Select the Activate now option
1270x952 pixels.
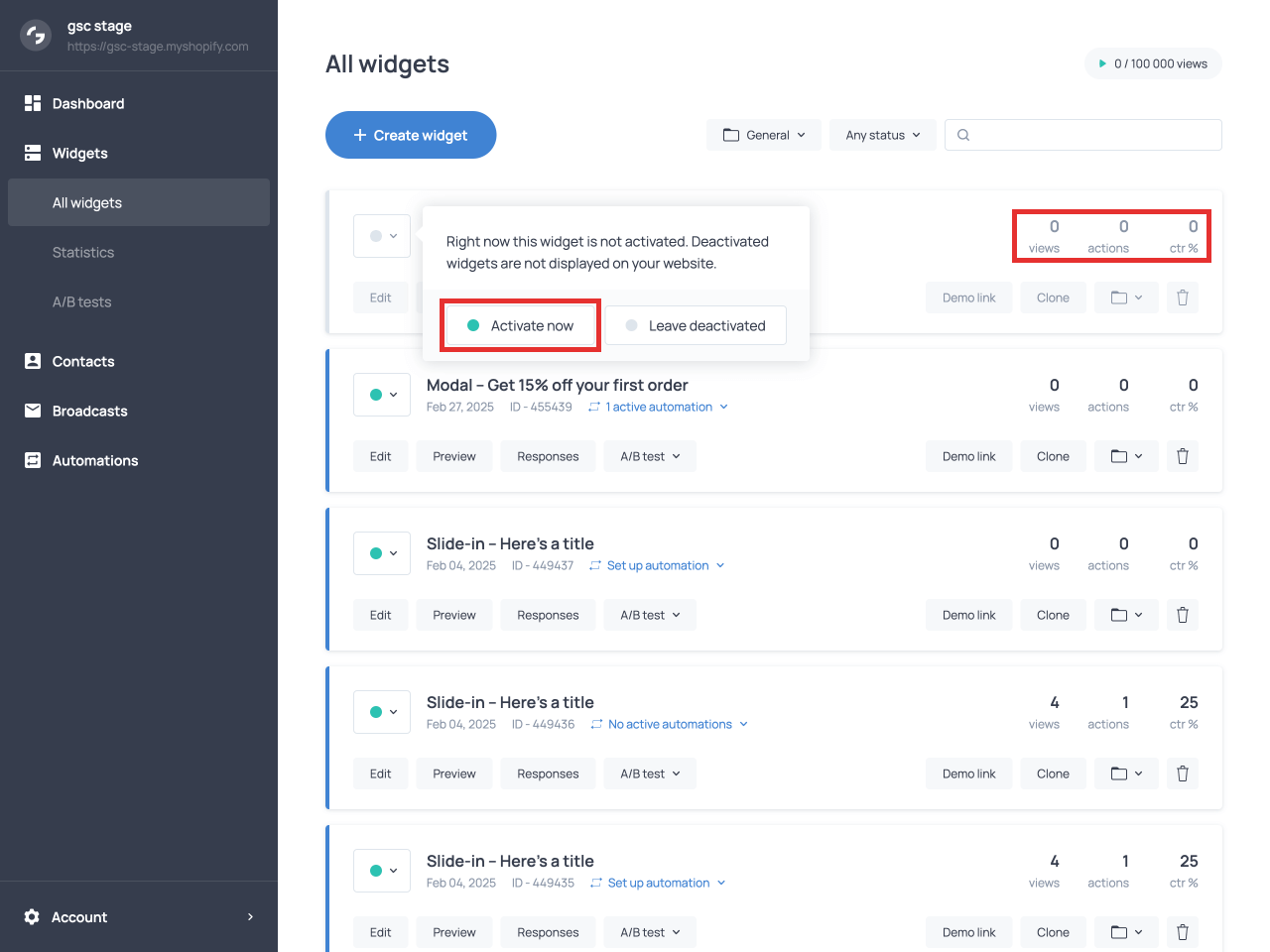520,325
